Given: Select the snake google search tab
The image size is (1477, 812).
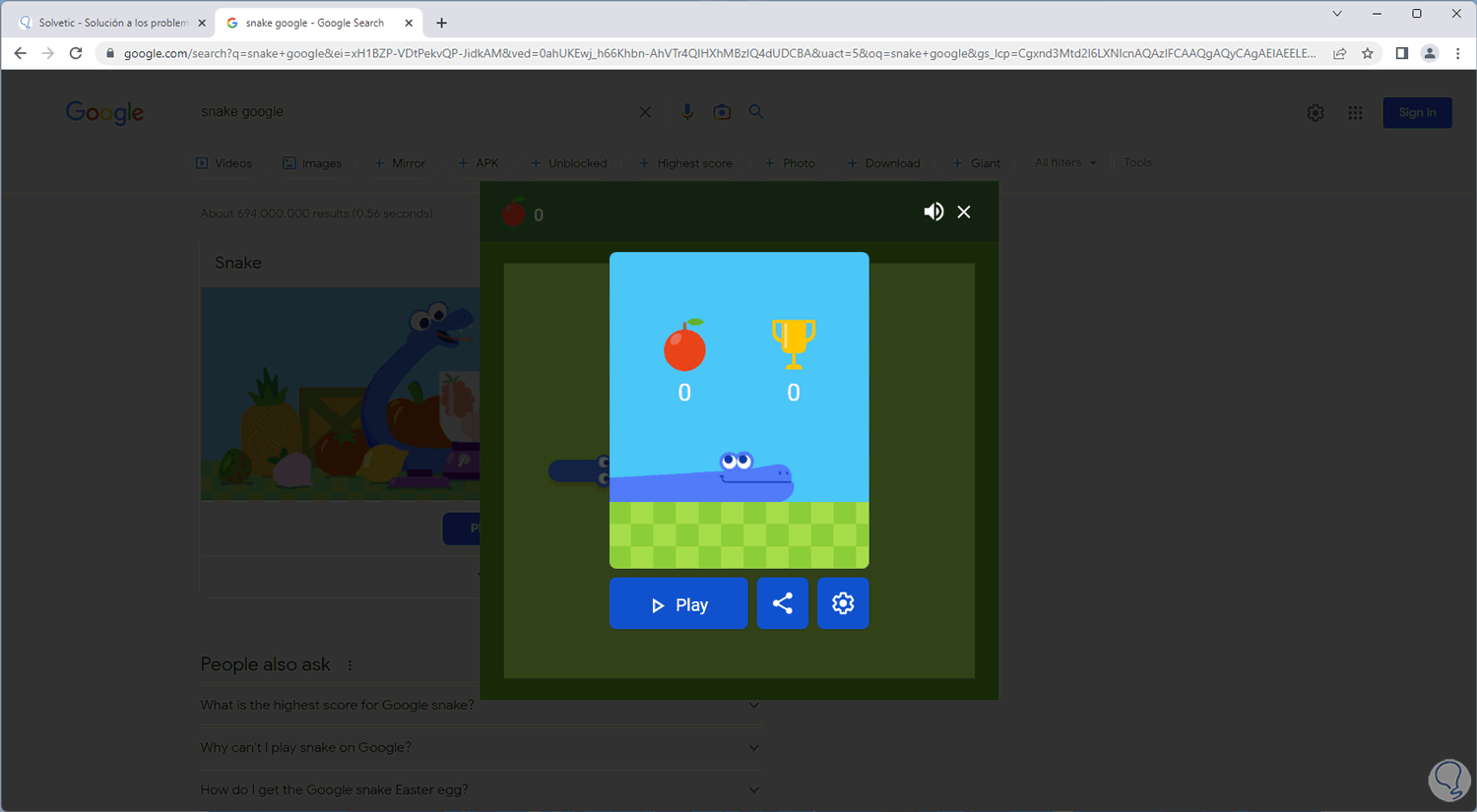Looking at the screenshot, I should 320,23.
